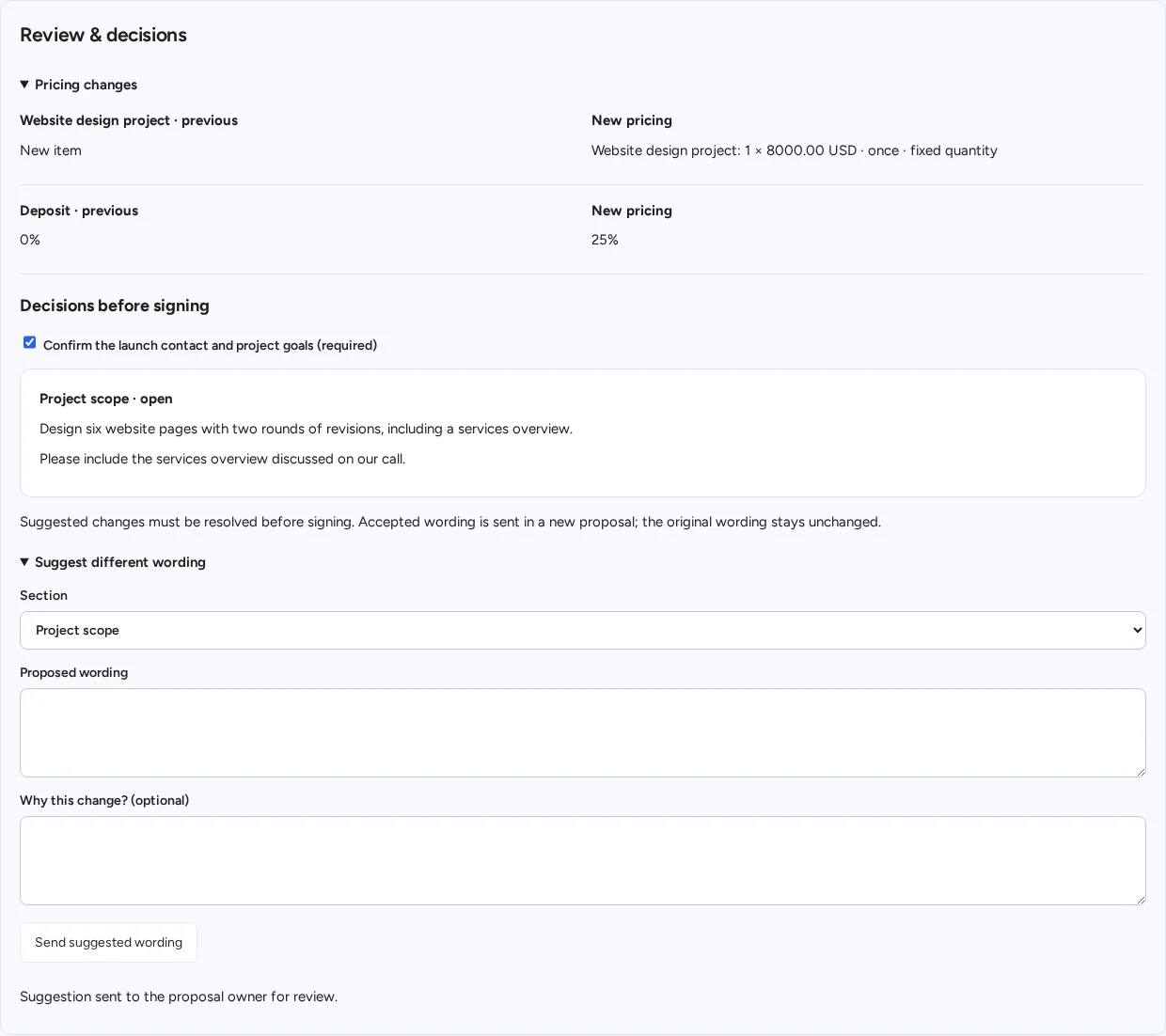Select the Section field label
This screenshot has height=1036, width=1166.
(x=43, y=595)
